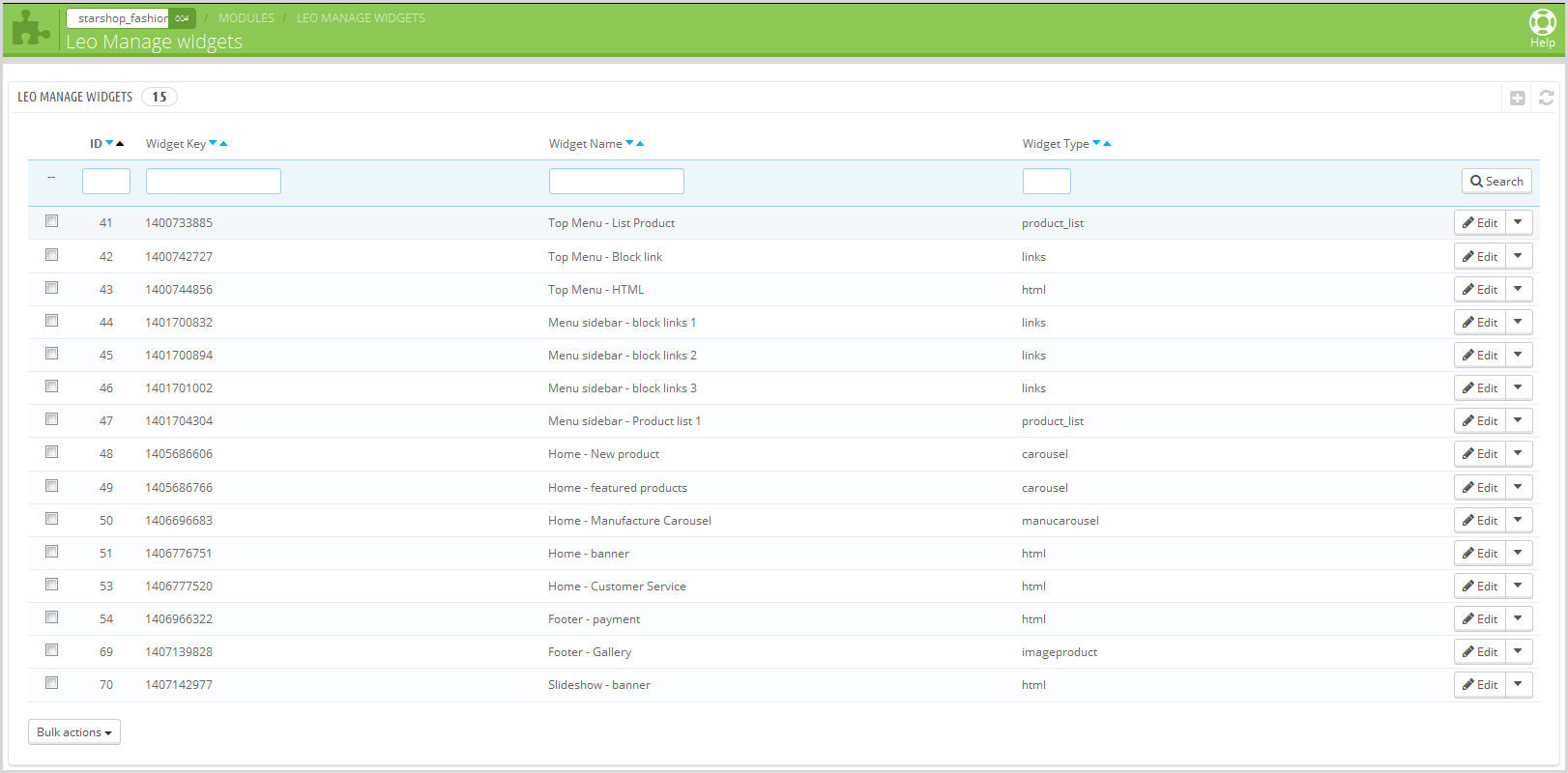
Task: Click widget key 1406696683
Action: coord(179,520)
